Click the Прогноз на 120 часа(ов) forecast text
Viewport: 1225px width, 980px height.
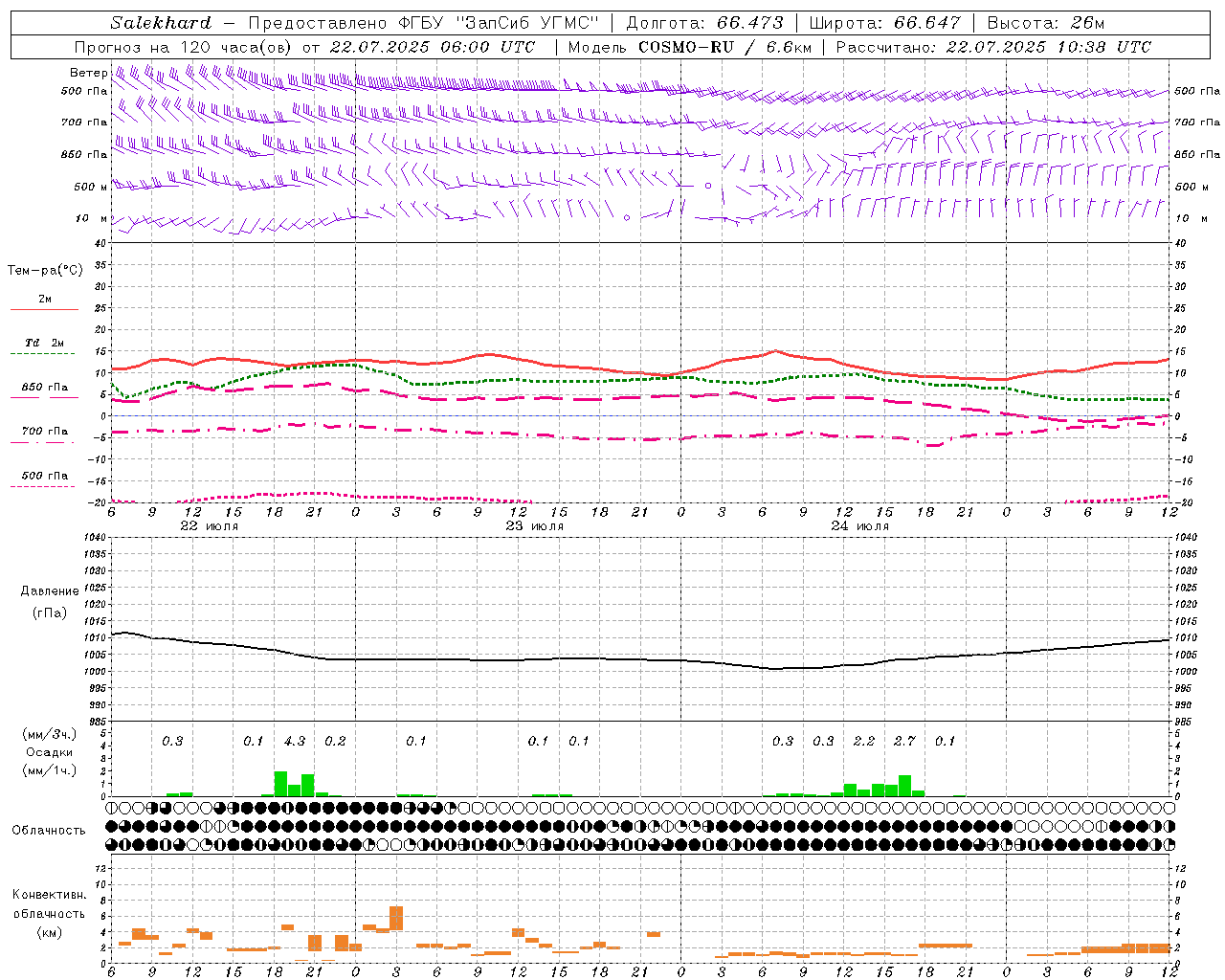pyautogui.click(x=184, y=47)
